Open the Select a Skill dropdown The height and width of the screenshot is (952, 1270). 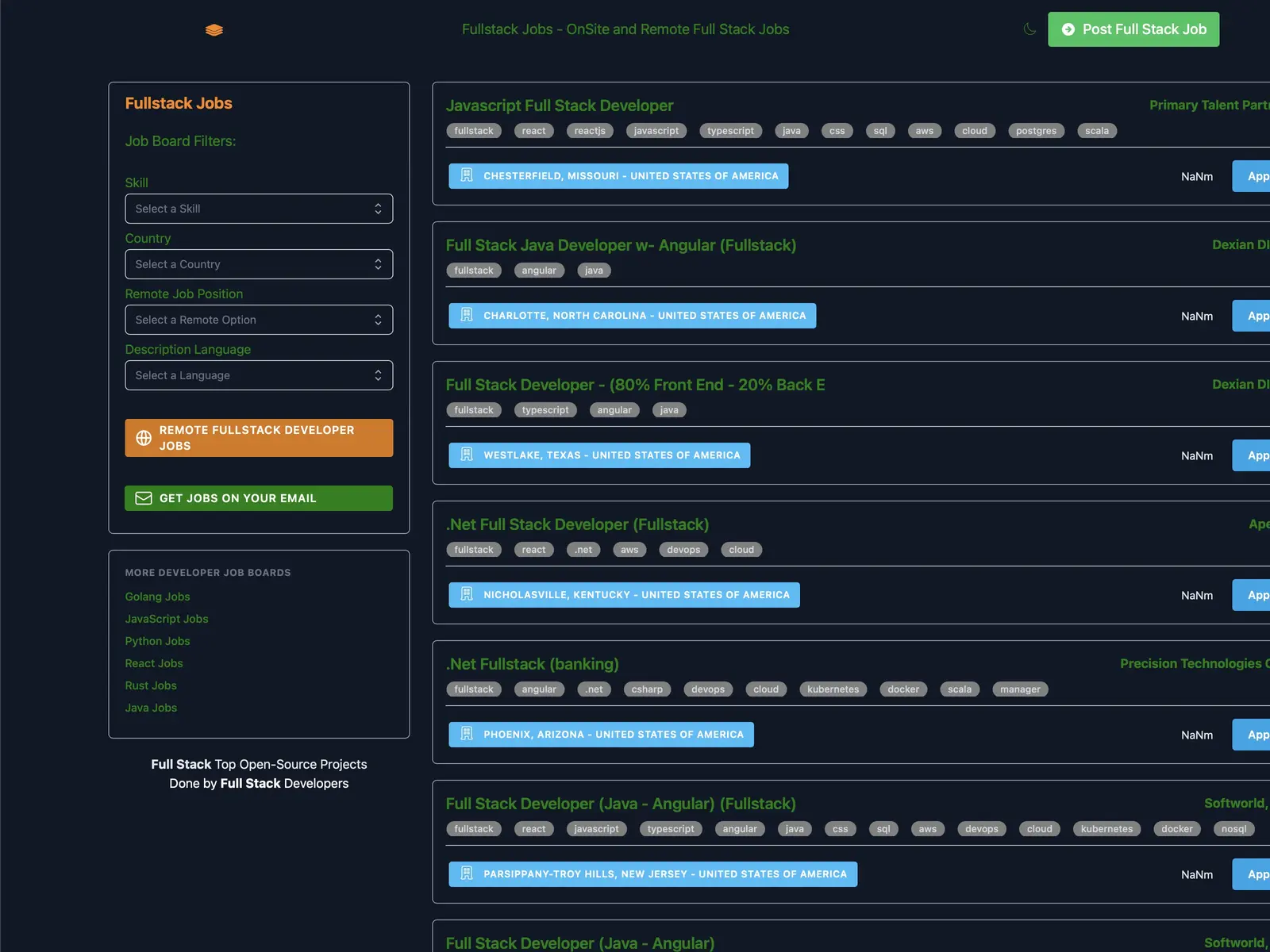(x=259, y=209)
